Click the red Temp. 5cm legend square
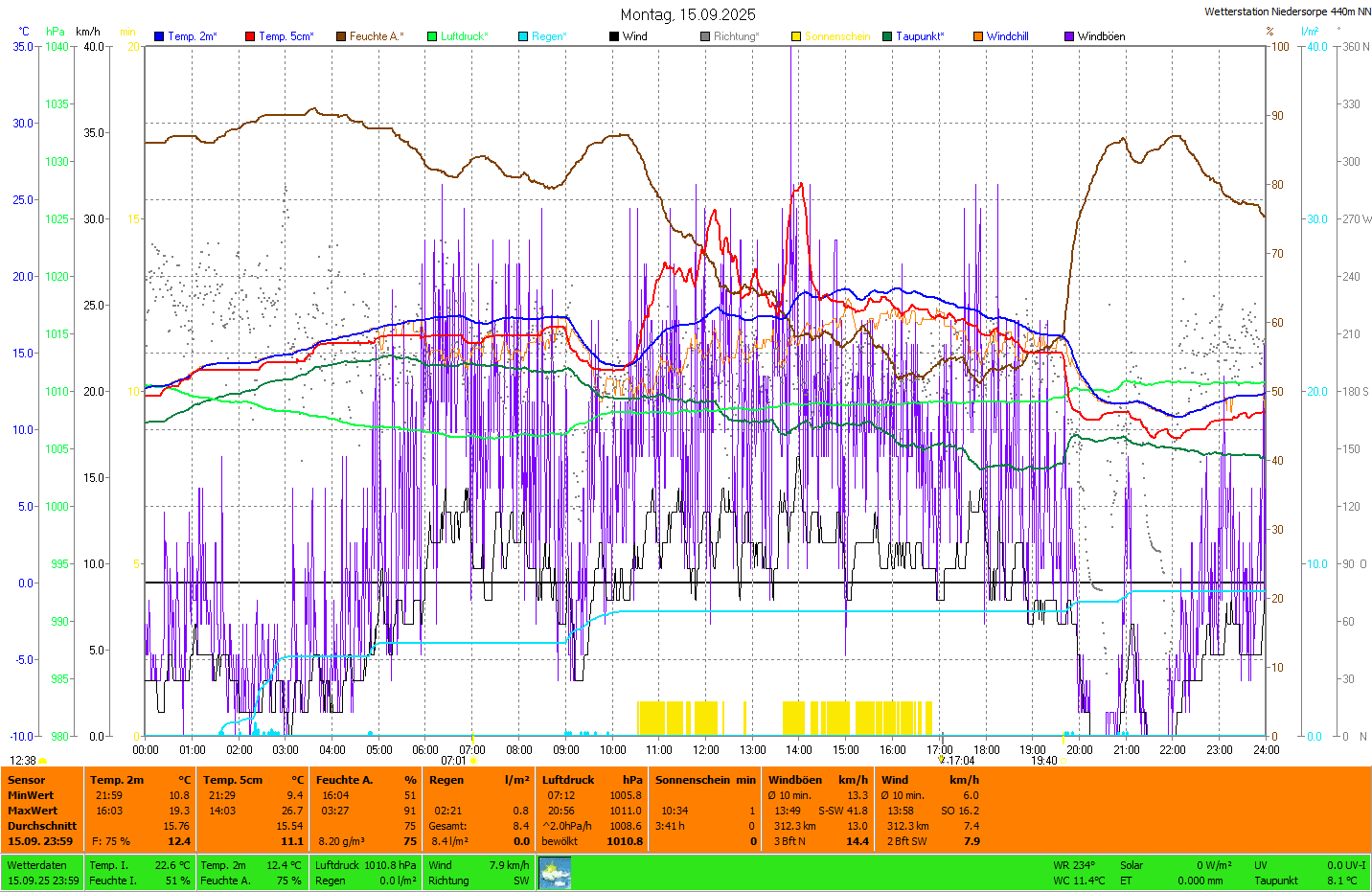 tap(250, 36)
